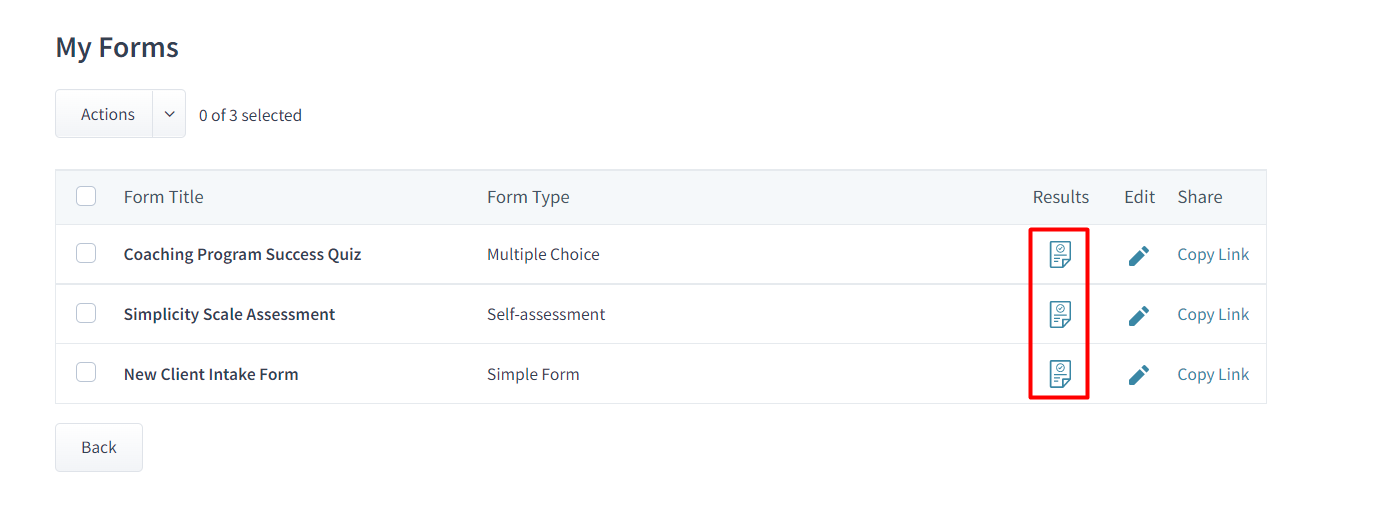Check the New Client Intake Form checkbox
Screen dimensions: 1379x511
click(86, 373)
